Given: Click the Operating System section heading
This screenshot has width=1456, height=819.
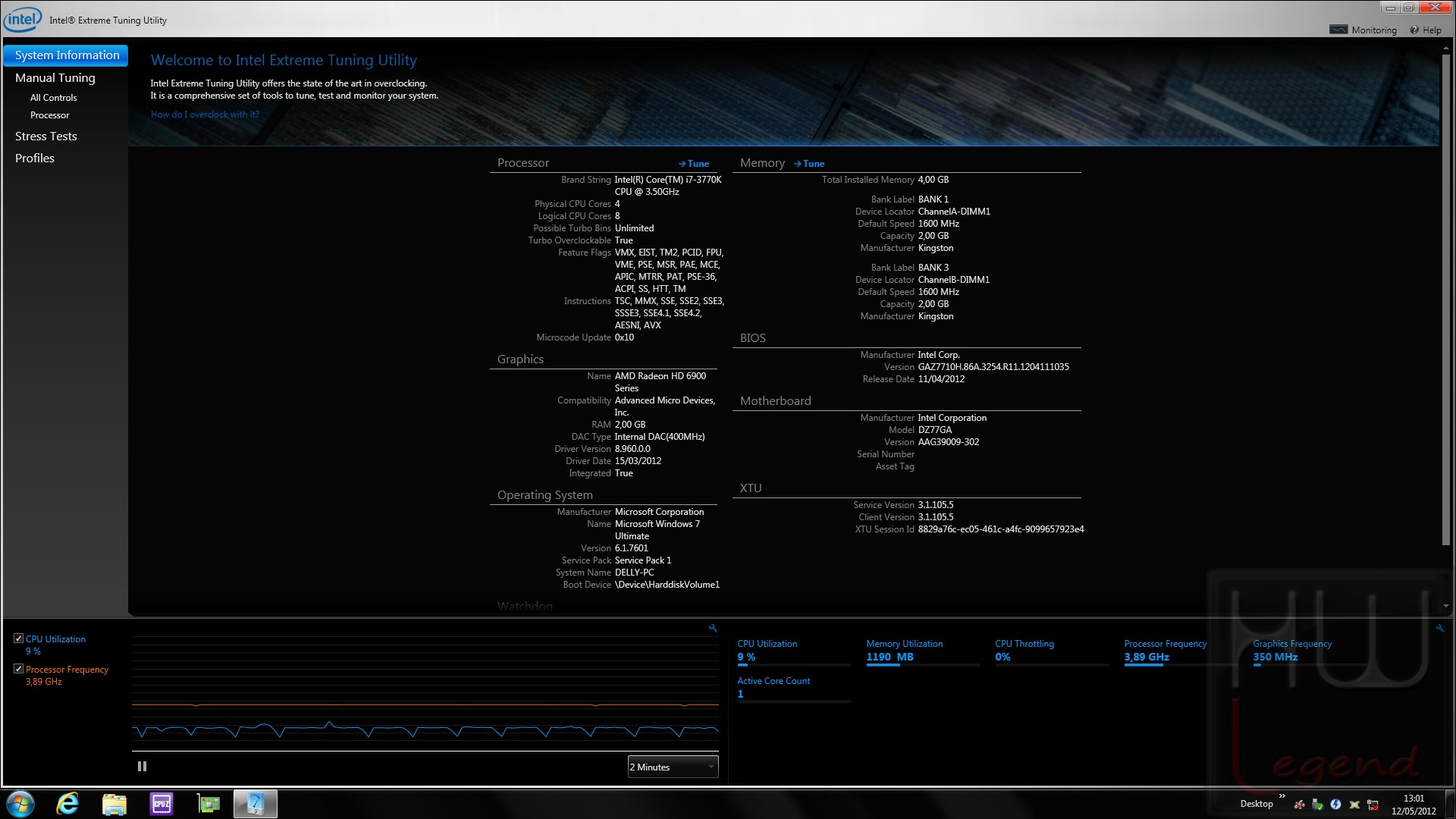Looking at the screenshot, I should click(545, 495).
